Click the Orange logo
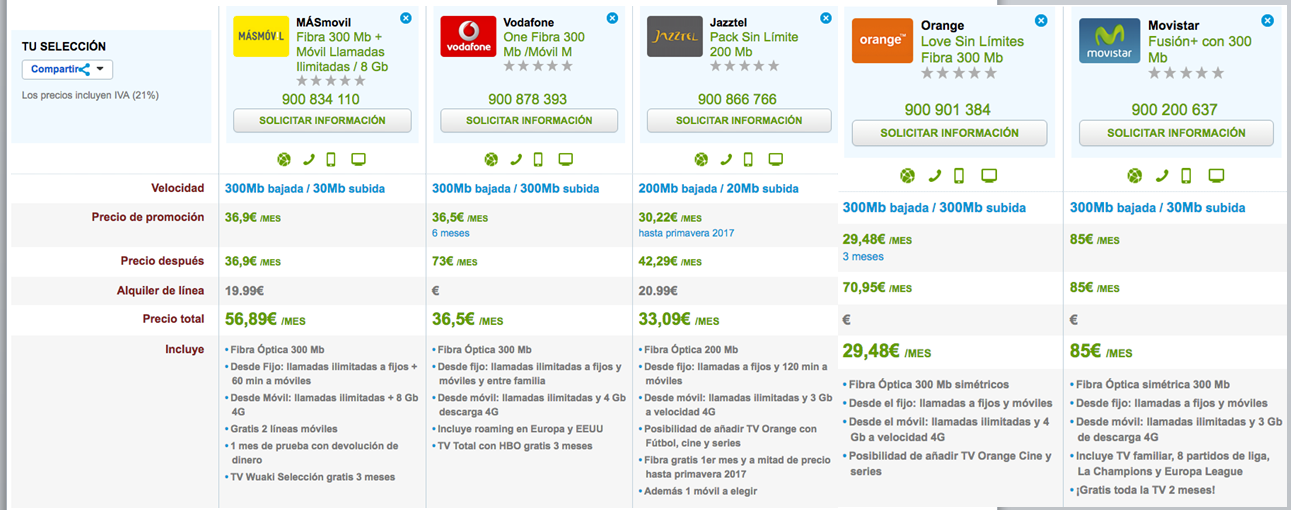This screenshot has height=510, width=1291. (x=882, y=41)
